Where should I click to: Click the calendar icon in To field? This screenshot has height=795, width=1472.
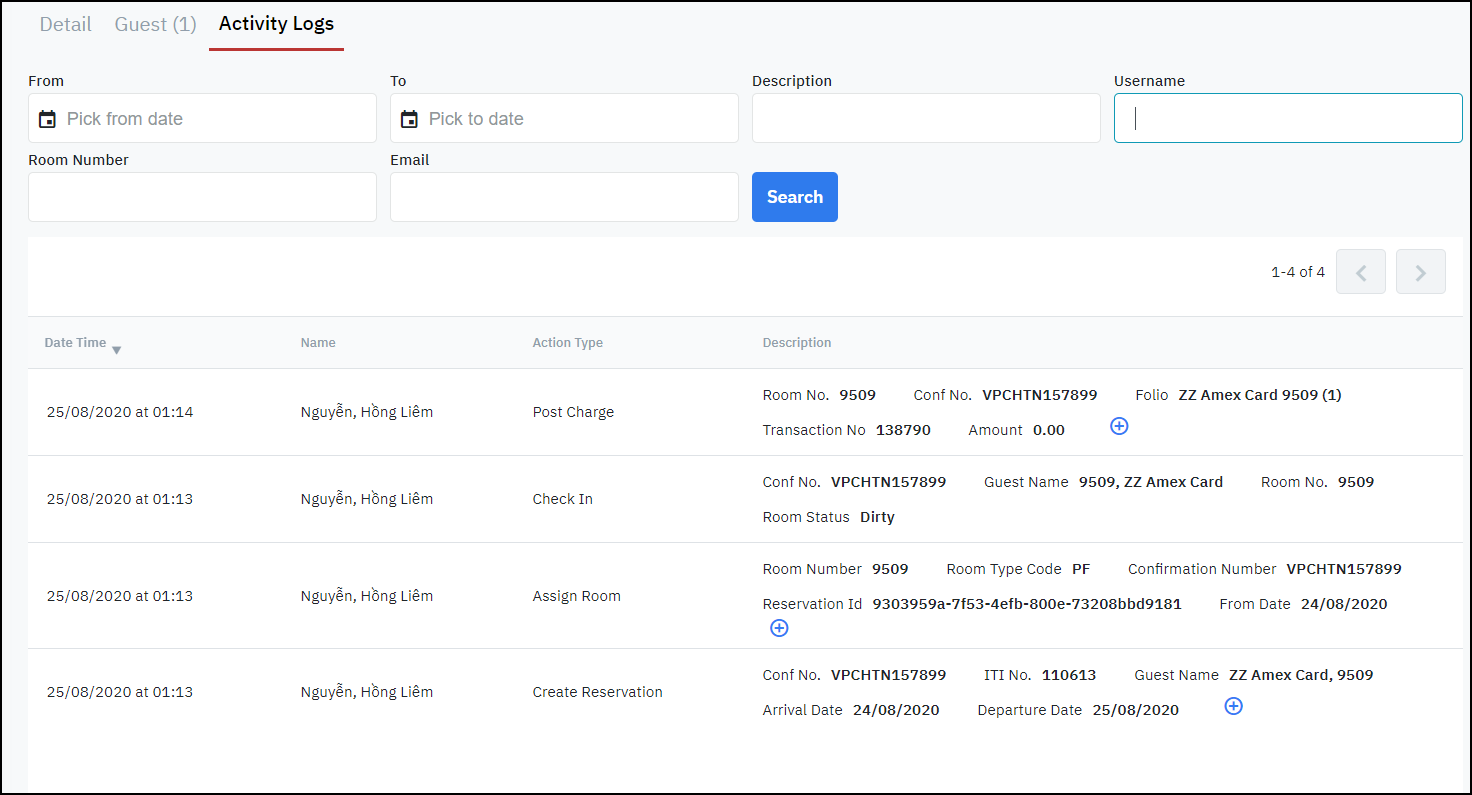409,119
